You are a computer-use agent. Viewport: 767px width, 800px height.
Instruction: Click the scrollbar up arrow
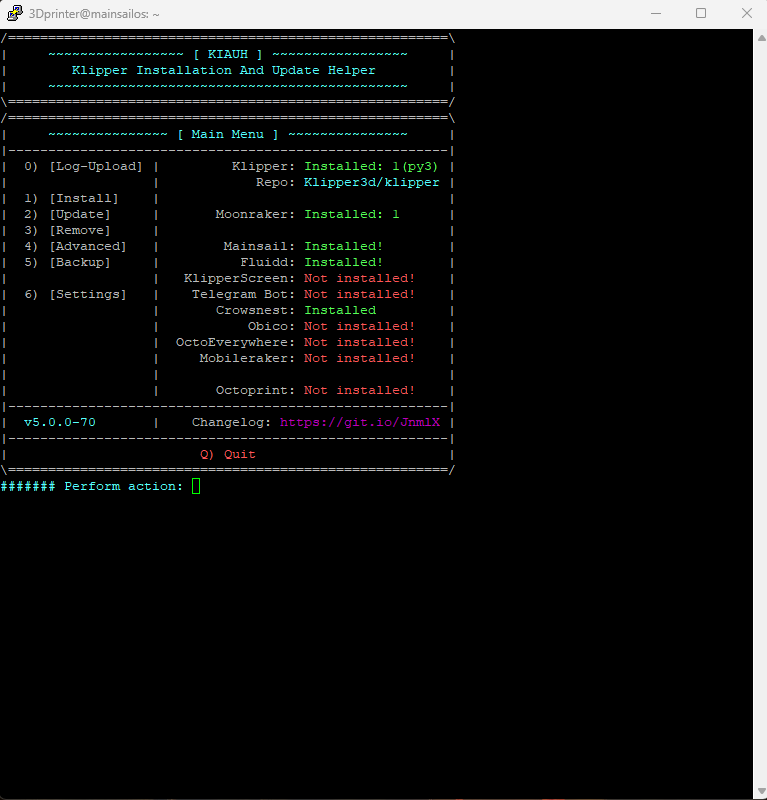pos(761,38)
